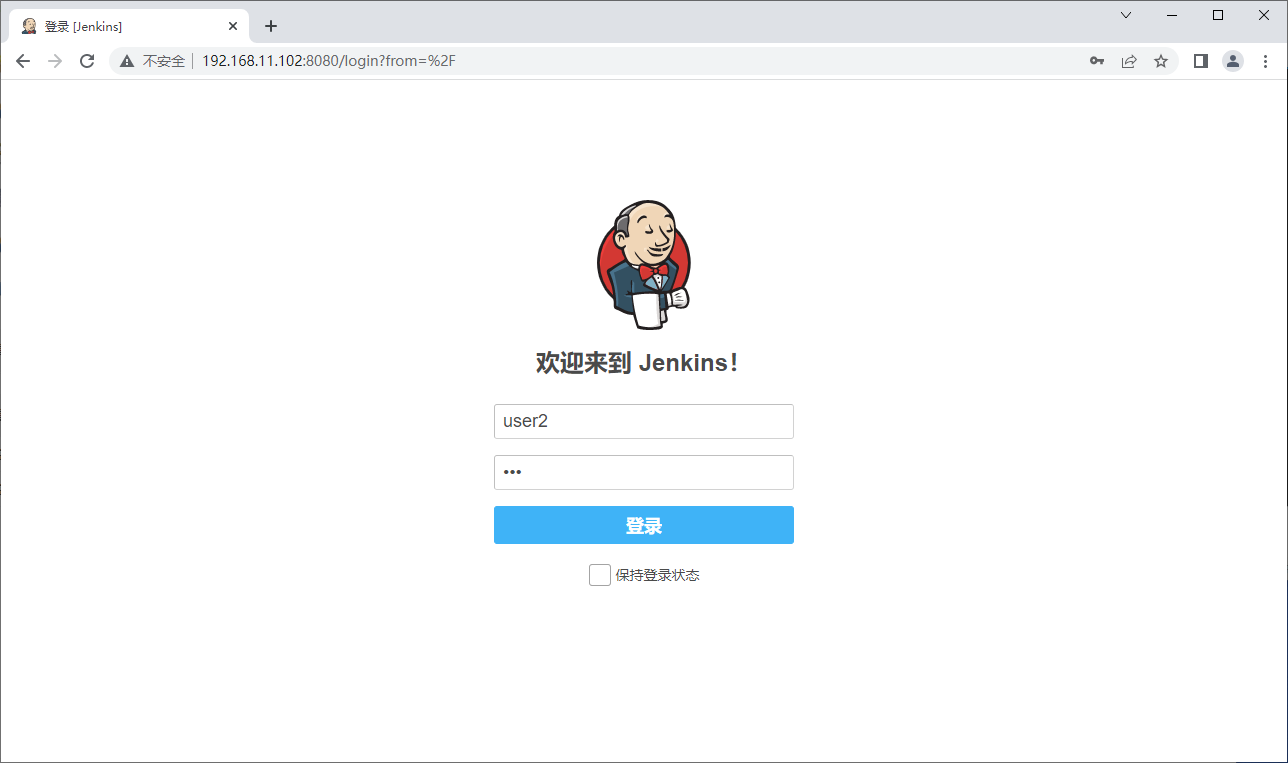
Task: Click the 欢迎来到 Jenkins! heading
Action: tap(637, 363)
